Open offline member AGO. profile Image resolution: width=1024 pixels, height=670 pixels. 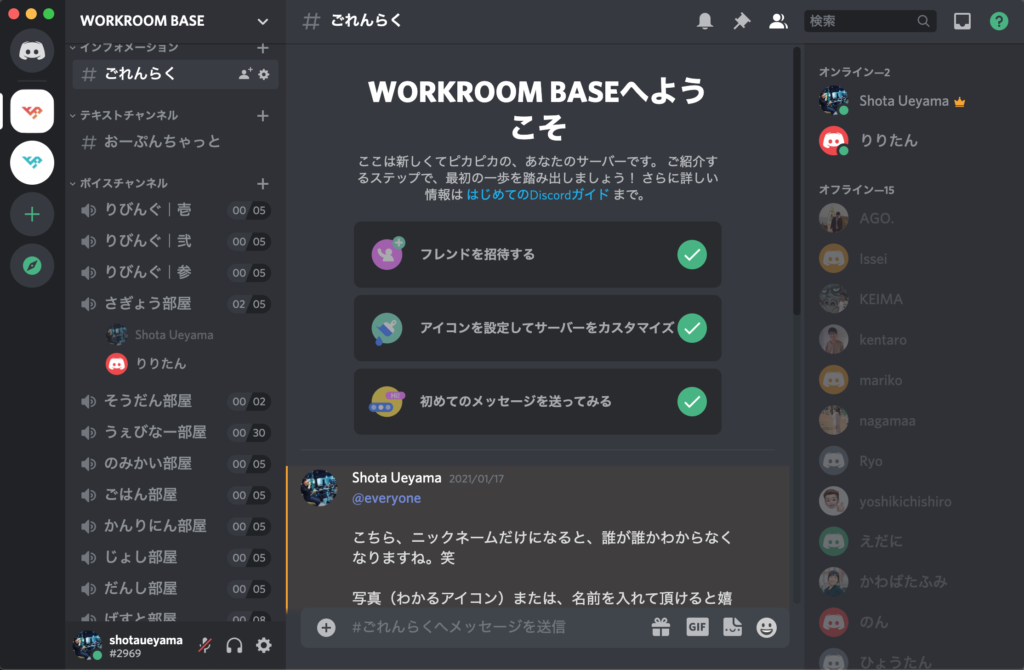tap(908, 219)
